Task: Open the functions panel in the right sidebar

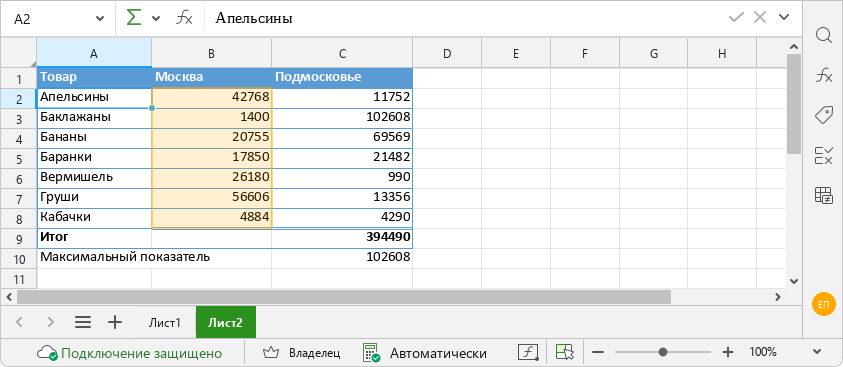Action: 824,76
